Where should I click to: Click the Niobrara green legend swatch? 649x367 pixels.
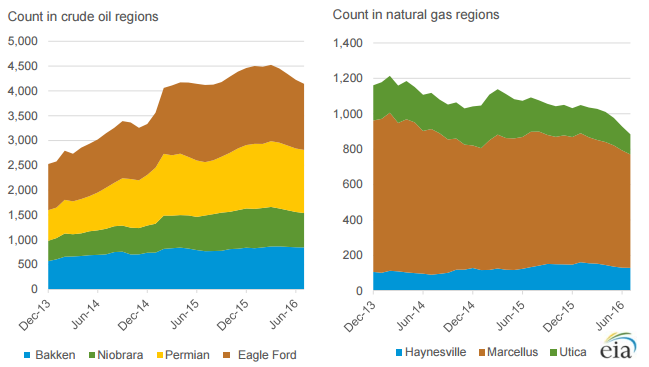point(92,355)
